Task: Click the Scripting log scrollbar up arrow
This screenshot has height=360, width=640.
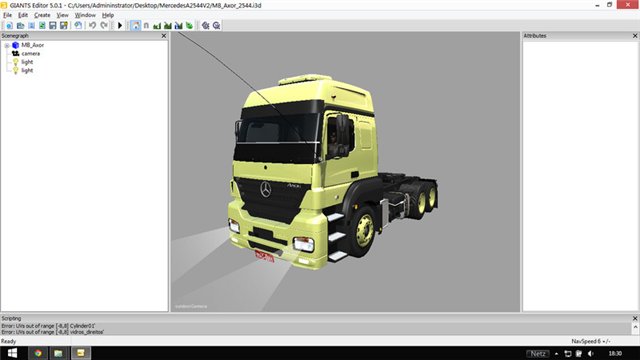Action: (635, 327)
